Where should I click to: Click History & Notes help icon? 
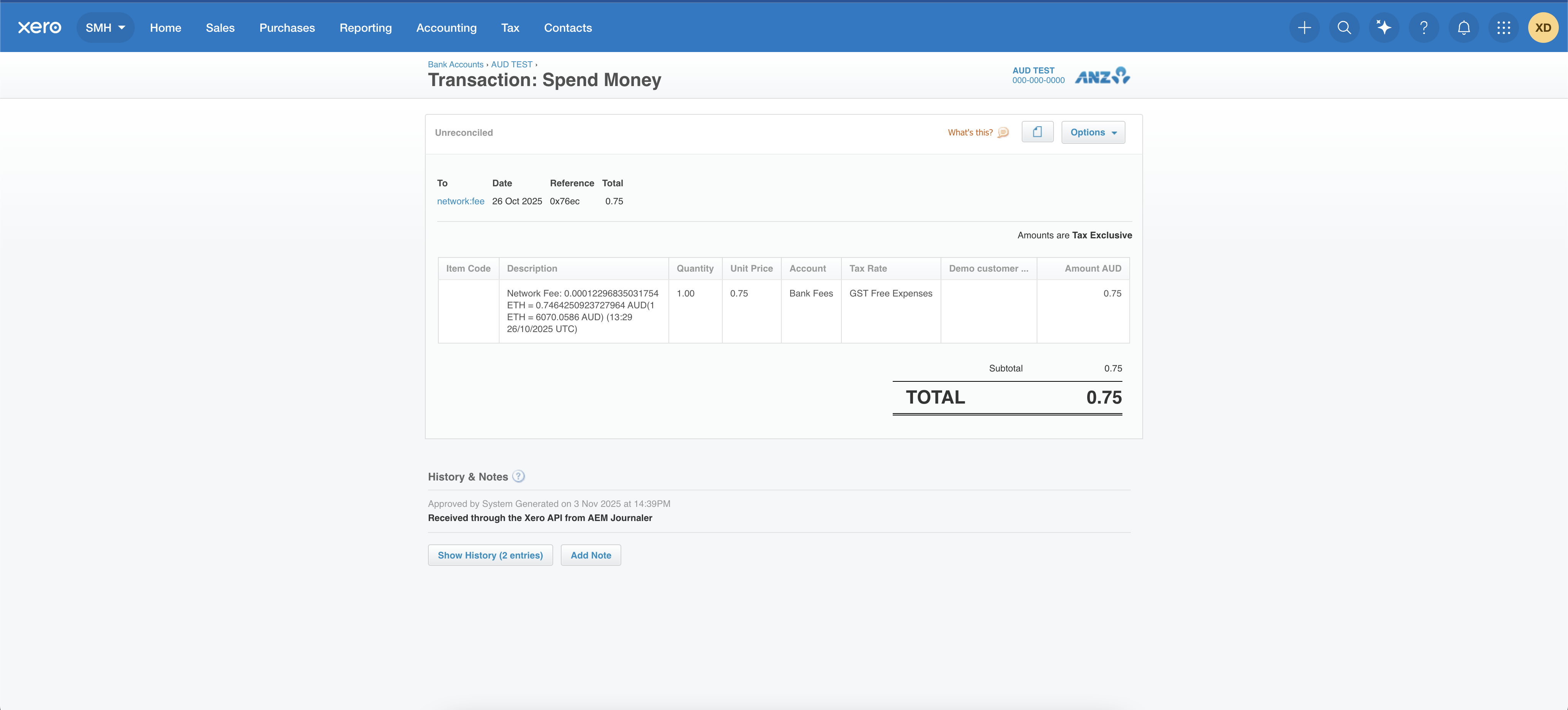[x=519, y=476]
